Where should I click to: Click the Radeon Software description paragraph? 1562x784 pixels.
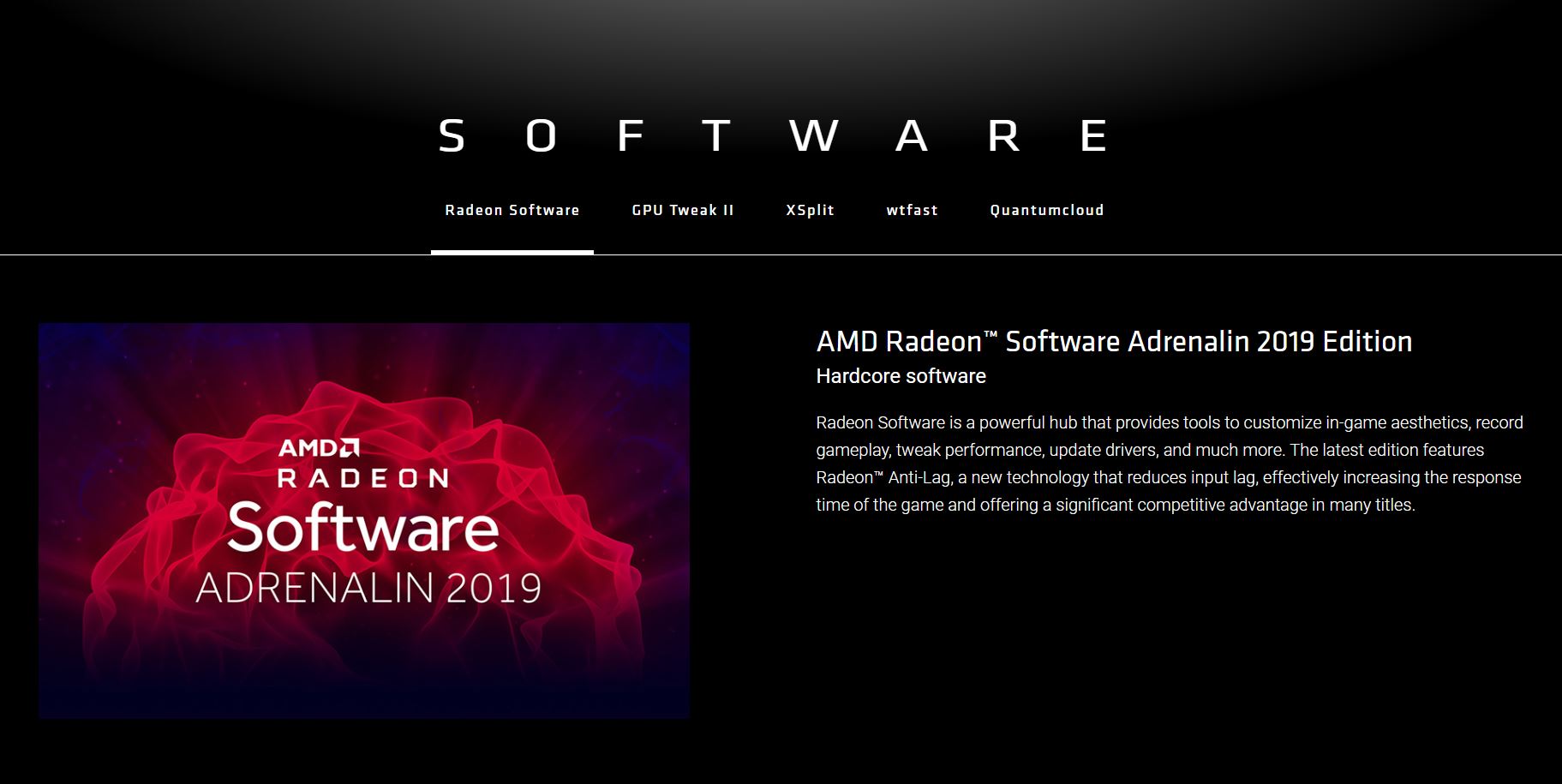1170,464
